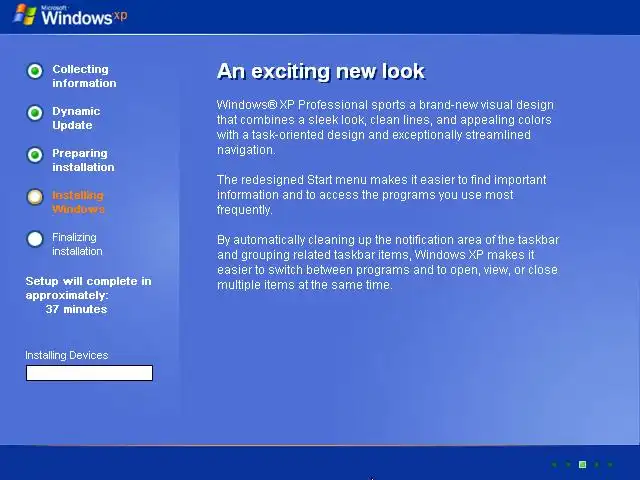The image size is (640, 480).
Task: Click the "Preparing installation" step label
Action: (x=83, y=160)
